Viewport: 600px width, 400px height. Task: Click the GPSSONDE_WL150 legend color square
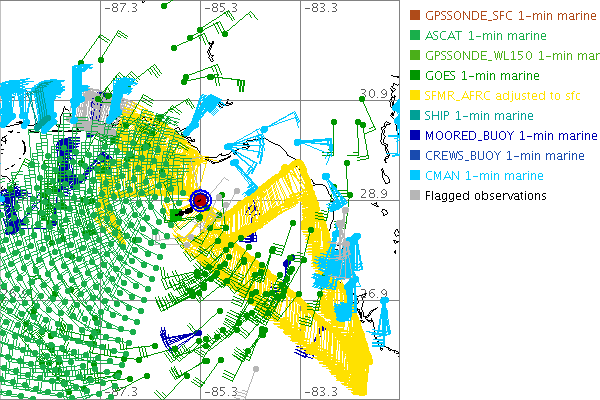tap(414, 55)
